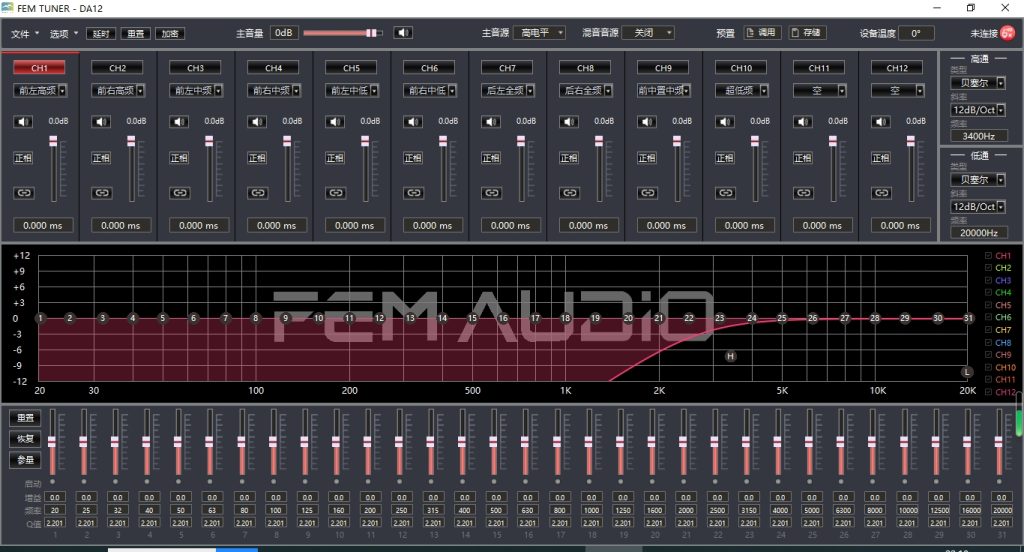Click the CH4 link chain icon
This screenshot has width=1024, height=552.
[x=258, y=193]
